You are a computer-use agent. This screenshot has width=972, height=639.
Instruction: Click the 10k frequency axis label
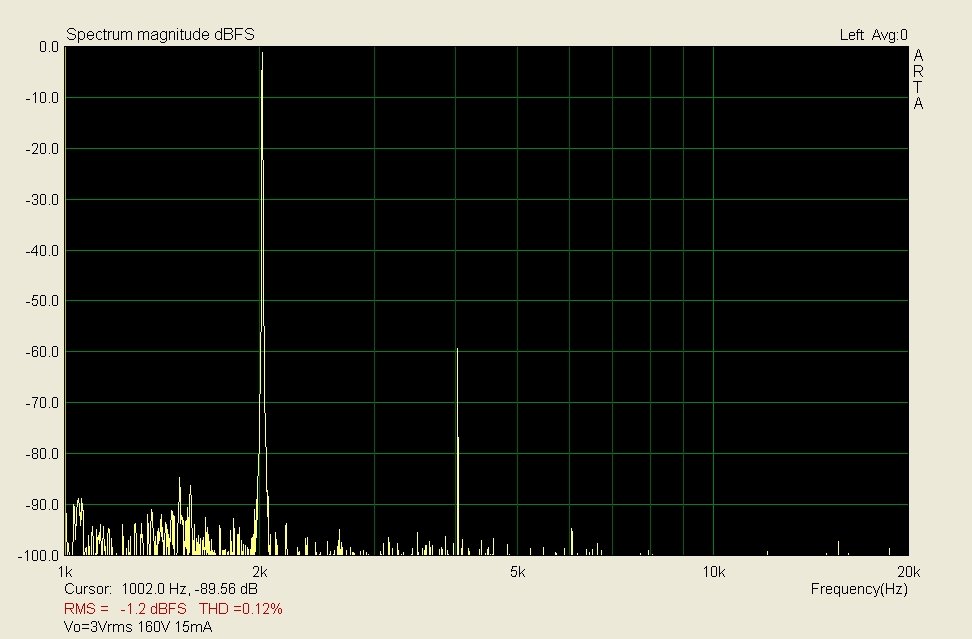(x=714, y=572)
